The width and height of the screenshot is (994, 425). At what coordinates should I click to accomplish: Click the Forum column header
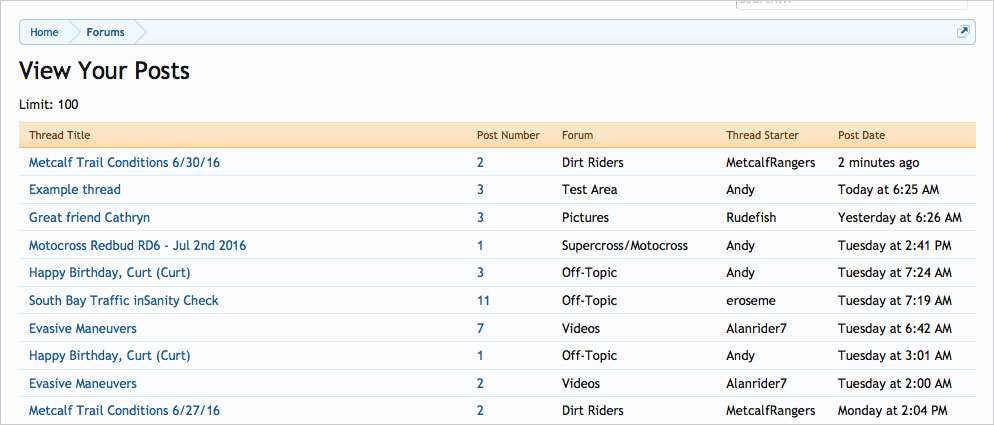pyautogui.click(x=577, y=135)
